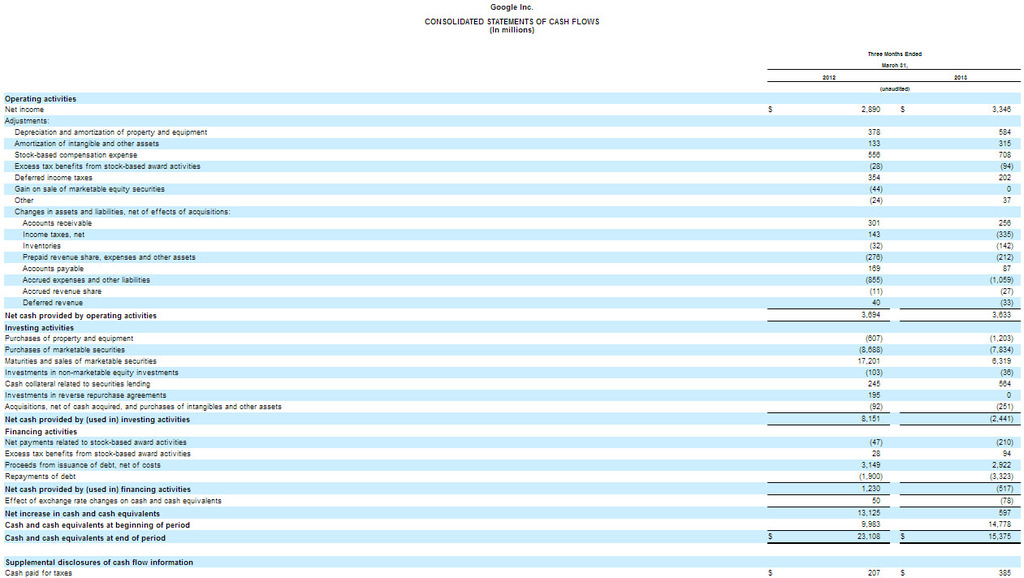The image size is (1024, 578).
Task: Click the Three Months Ended header
Action: pyautogui.click(x=894, y=54)
